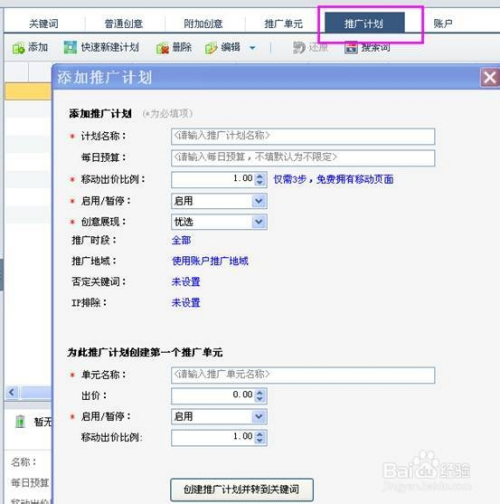This screenshot has height=504, width=500.
Task: Click the 搜索词 search terms icon
Action: pyautogui.click(x=351, y=47)
